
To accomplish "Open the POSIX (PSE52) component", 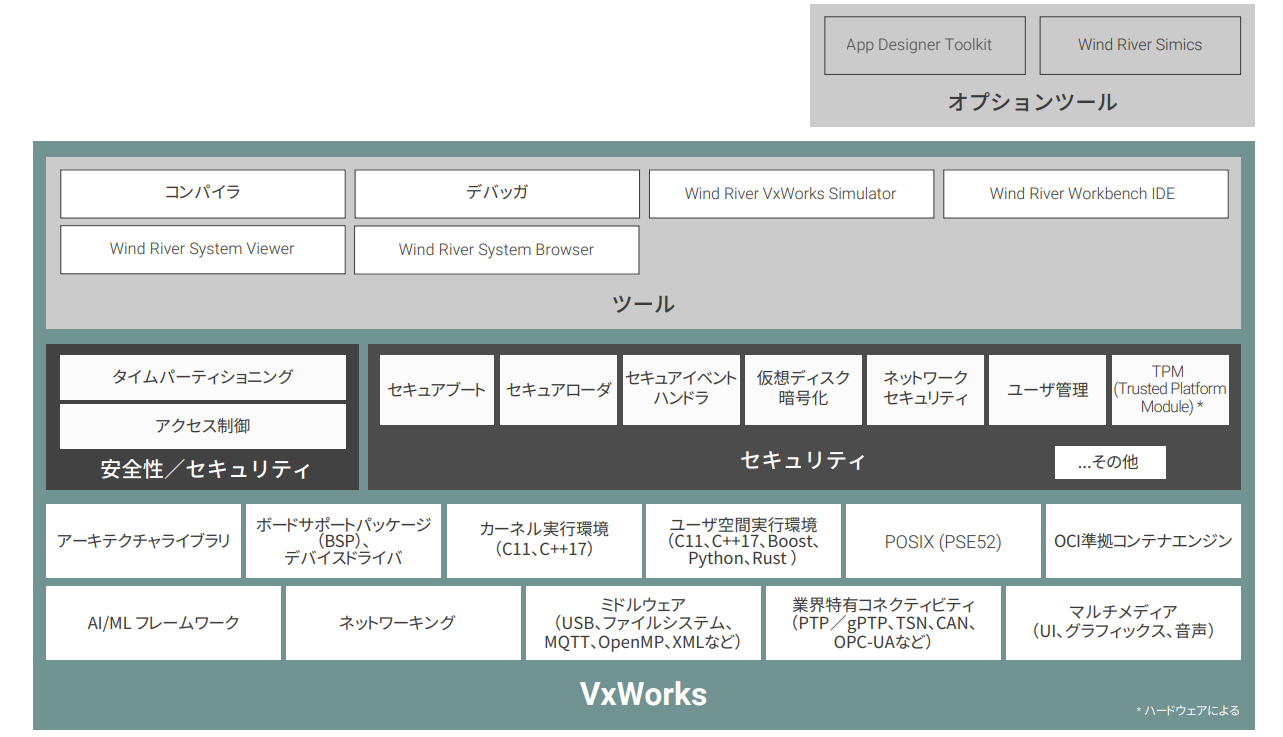I will click(943, 540).
